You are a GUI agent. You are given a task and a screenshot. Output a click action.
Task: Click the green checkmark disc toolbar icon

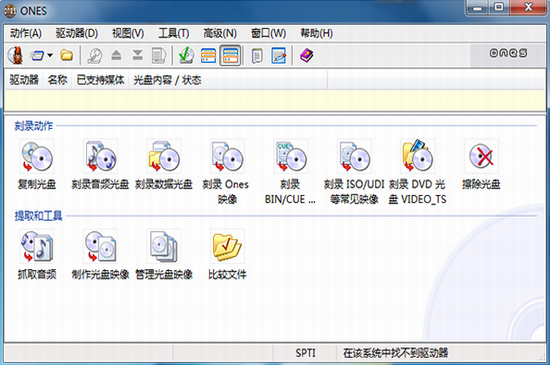pos(187,55)
